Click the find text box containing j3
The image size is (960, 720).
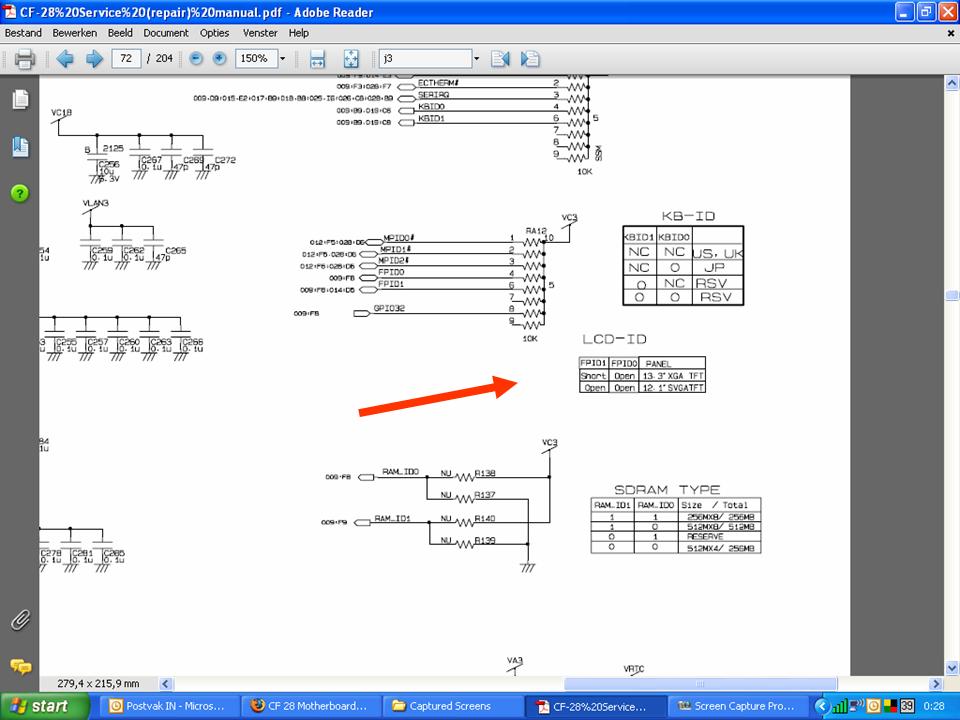point(426,59)
